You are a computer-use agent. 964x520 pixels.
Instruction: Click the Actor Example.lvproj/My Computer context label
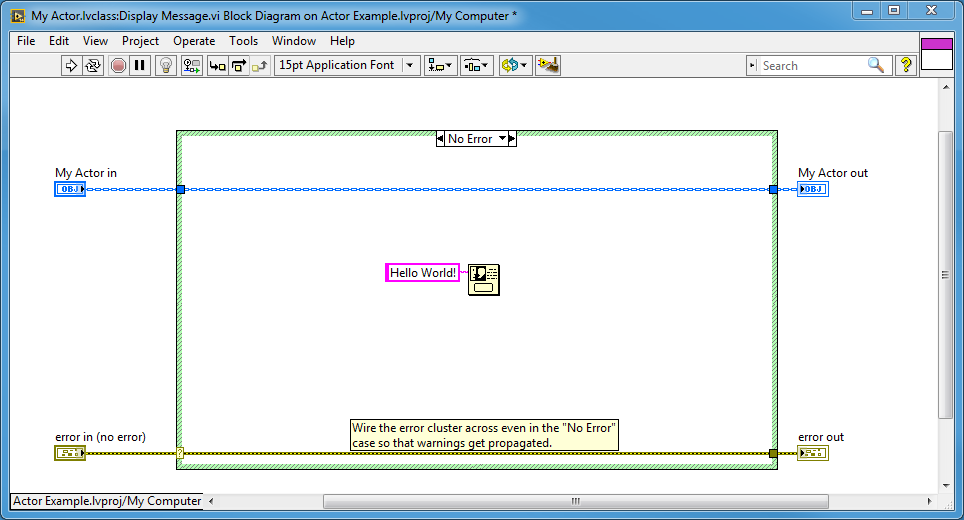click(x=107, y=501)
